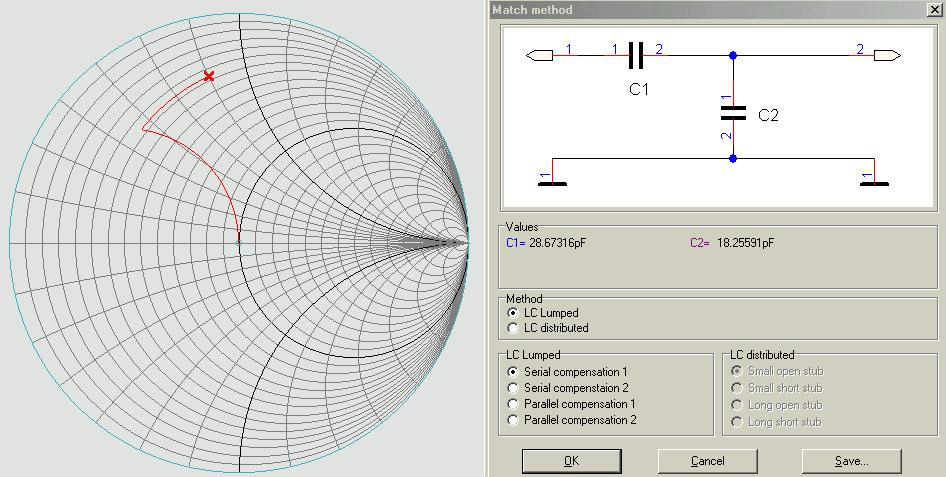Click the left input port symbol

click(539, 55)
